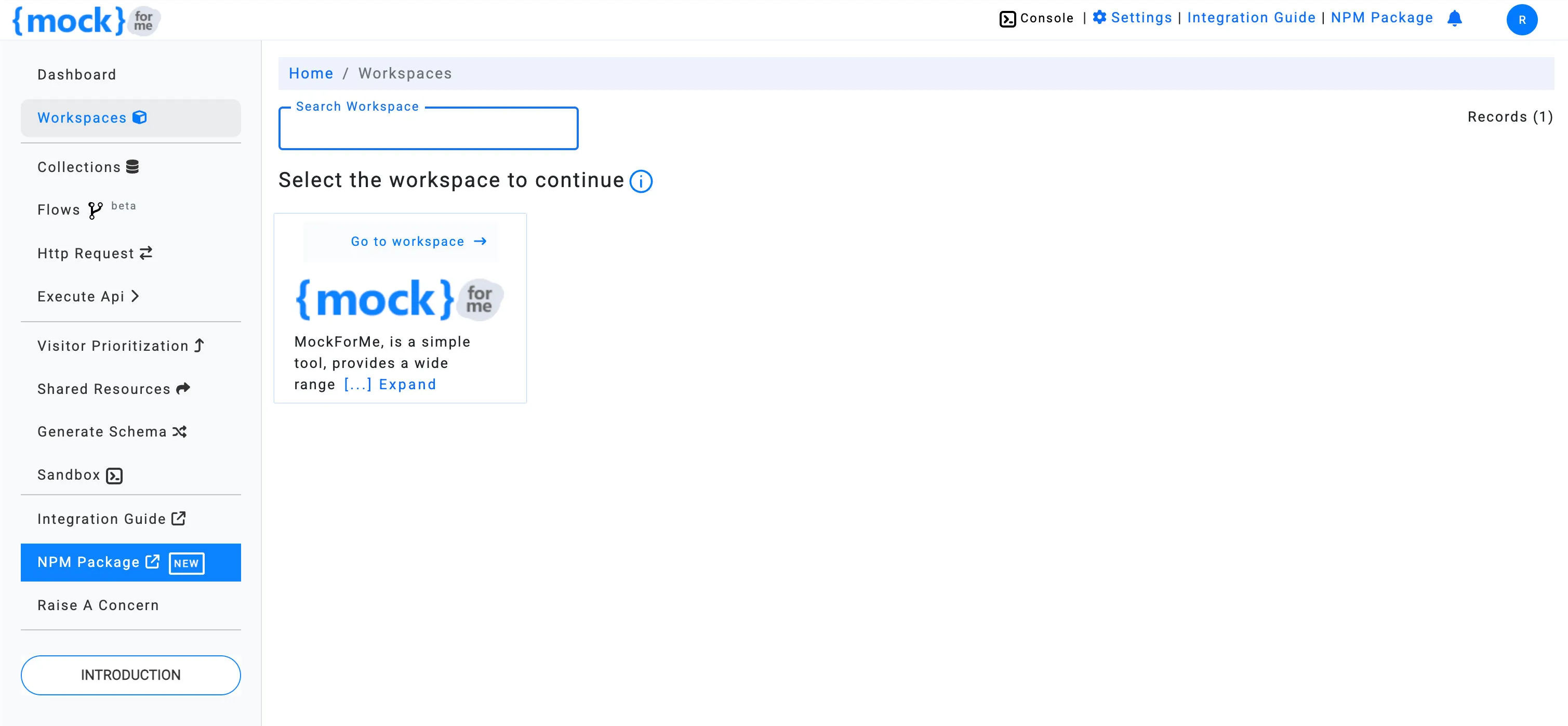Click the Home breadcrumb link
The height and width of the screenshot is (726, 1568).
pos(311,73)
